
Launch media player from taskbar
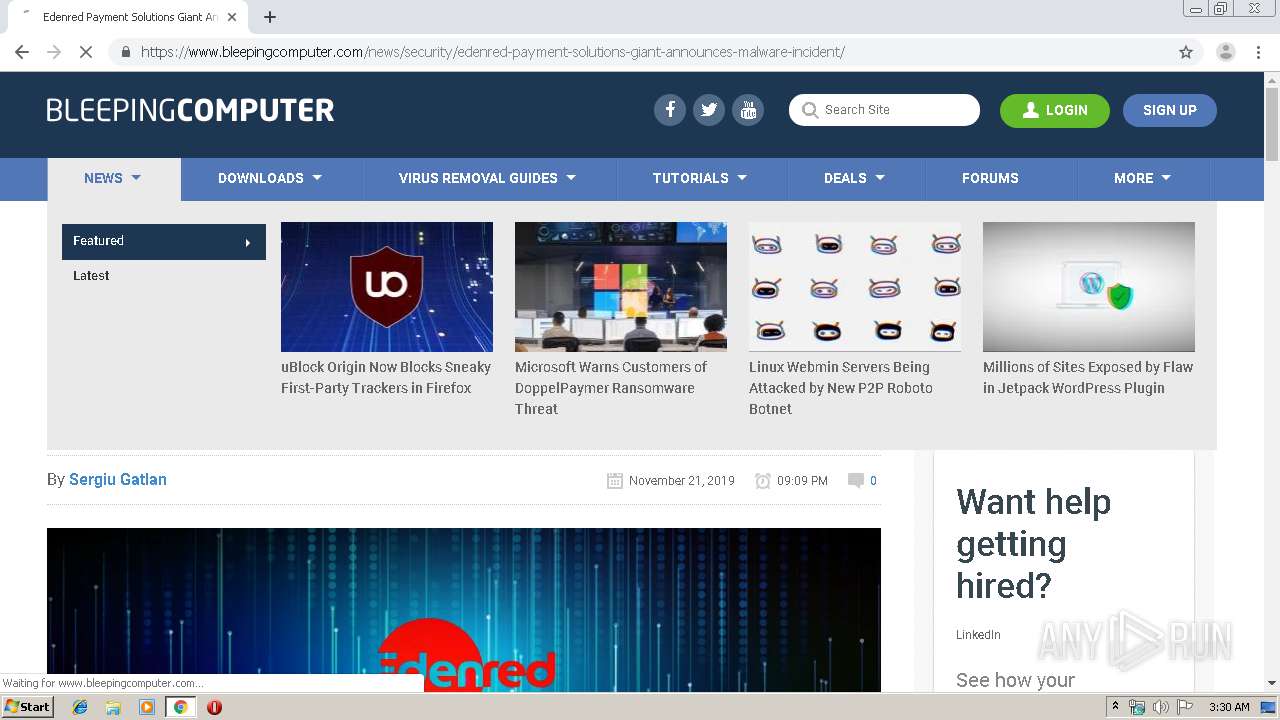(147, 707)
